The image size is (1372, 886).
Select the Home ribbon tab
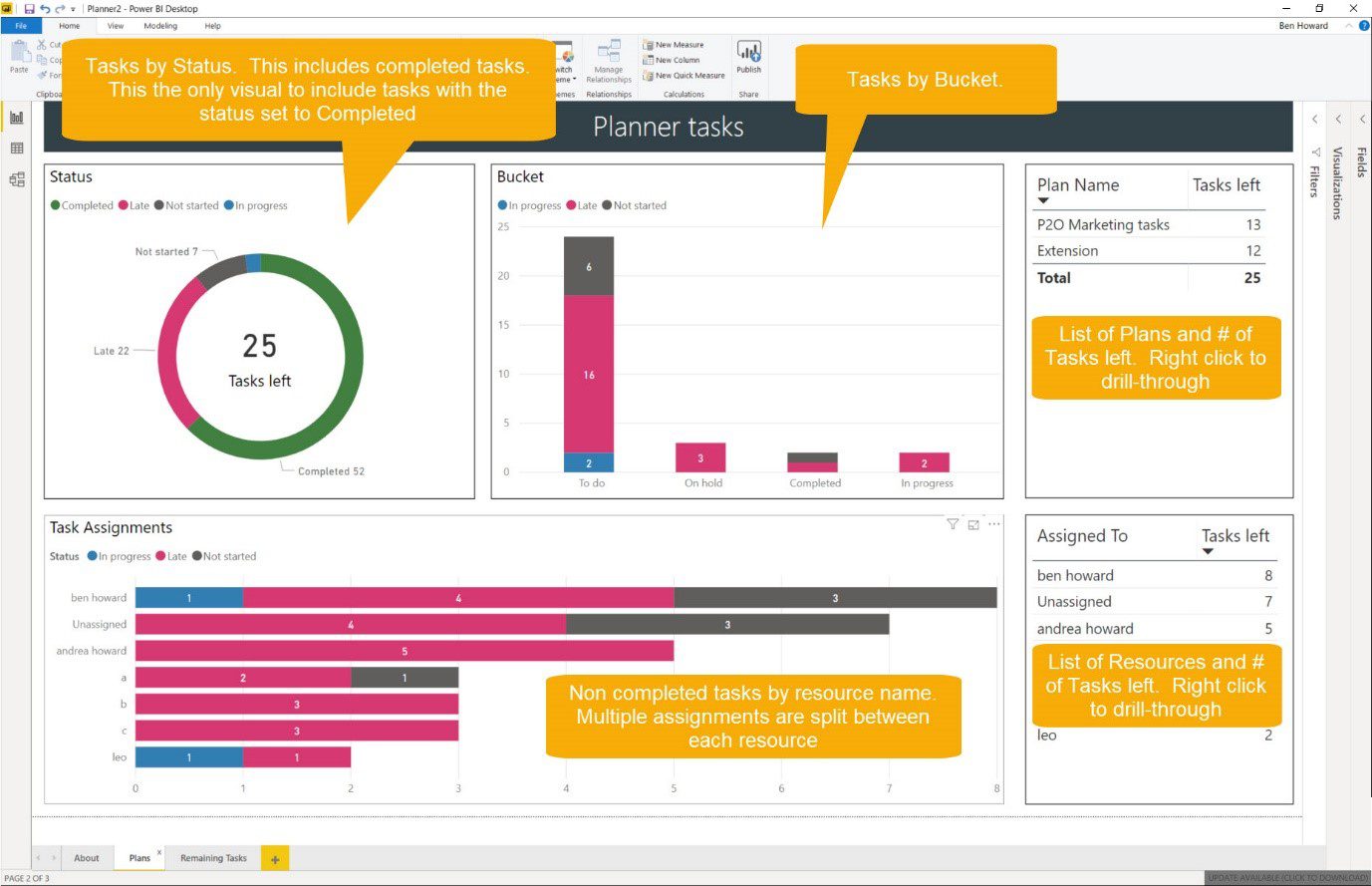(70, 26)
